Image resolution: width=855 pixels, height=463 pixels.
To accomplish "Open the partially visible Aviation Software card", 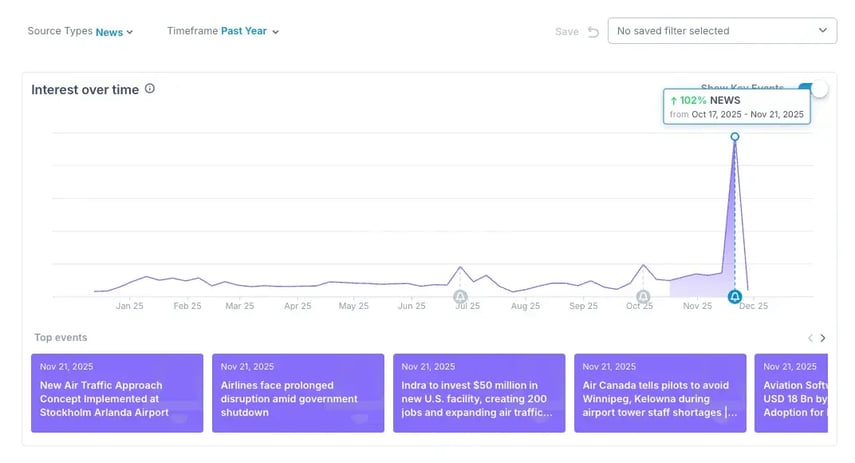I will 795,393.
